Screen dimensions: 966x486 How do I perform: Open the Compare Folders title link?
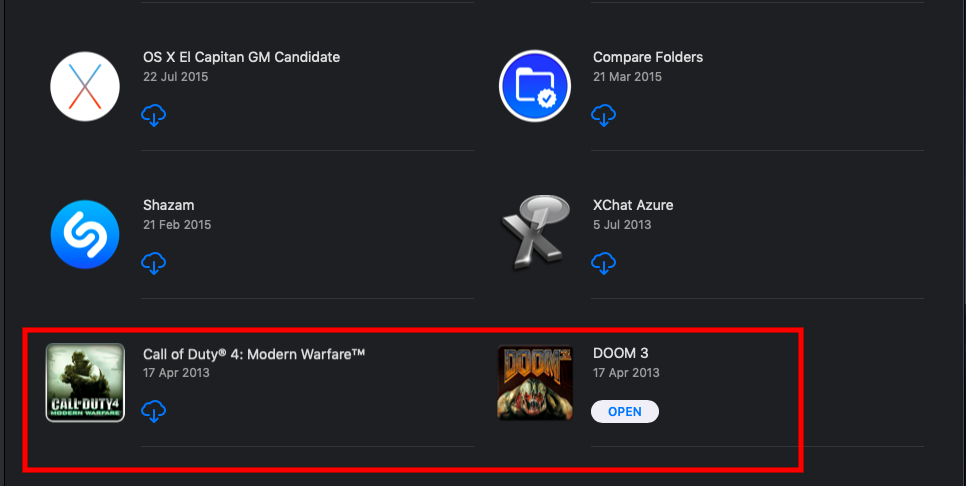647,57
